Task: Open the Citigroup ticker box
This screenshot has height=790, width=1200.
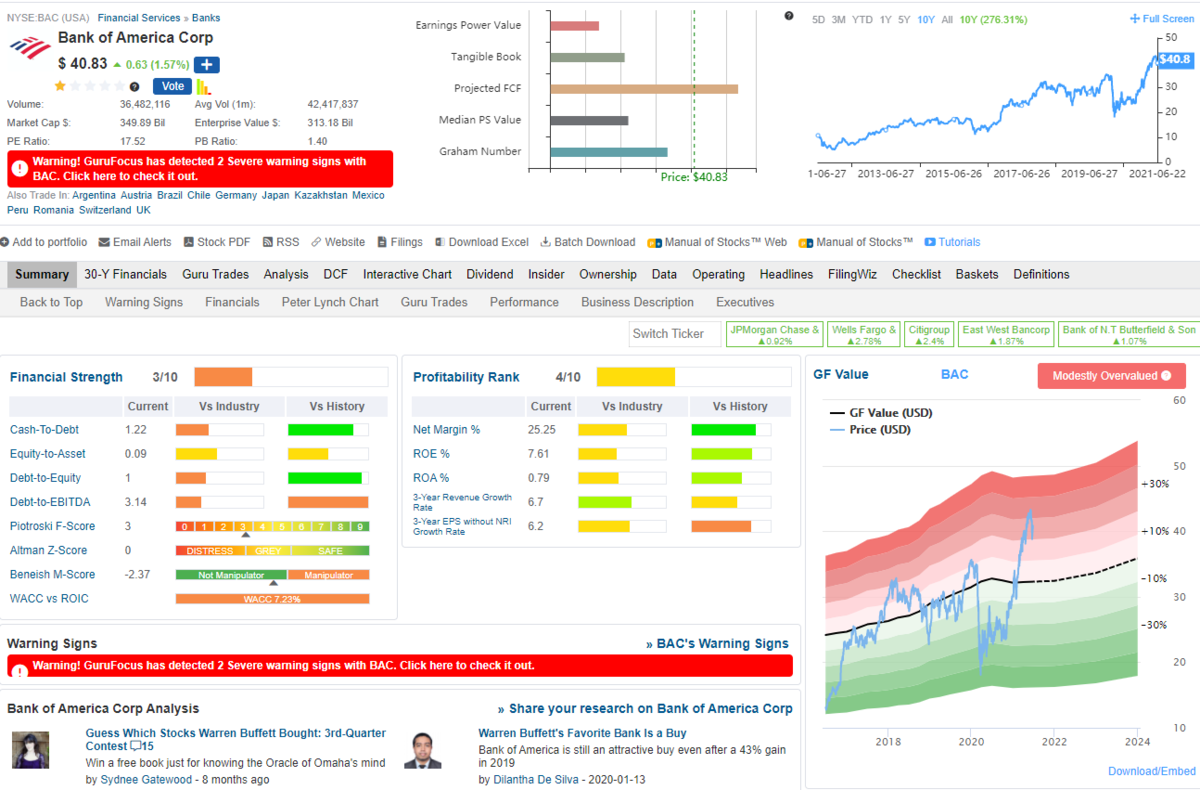Action: point(930,335)
